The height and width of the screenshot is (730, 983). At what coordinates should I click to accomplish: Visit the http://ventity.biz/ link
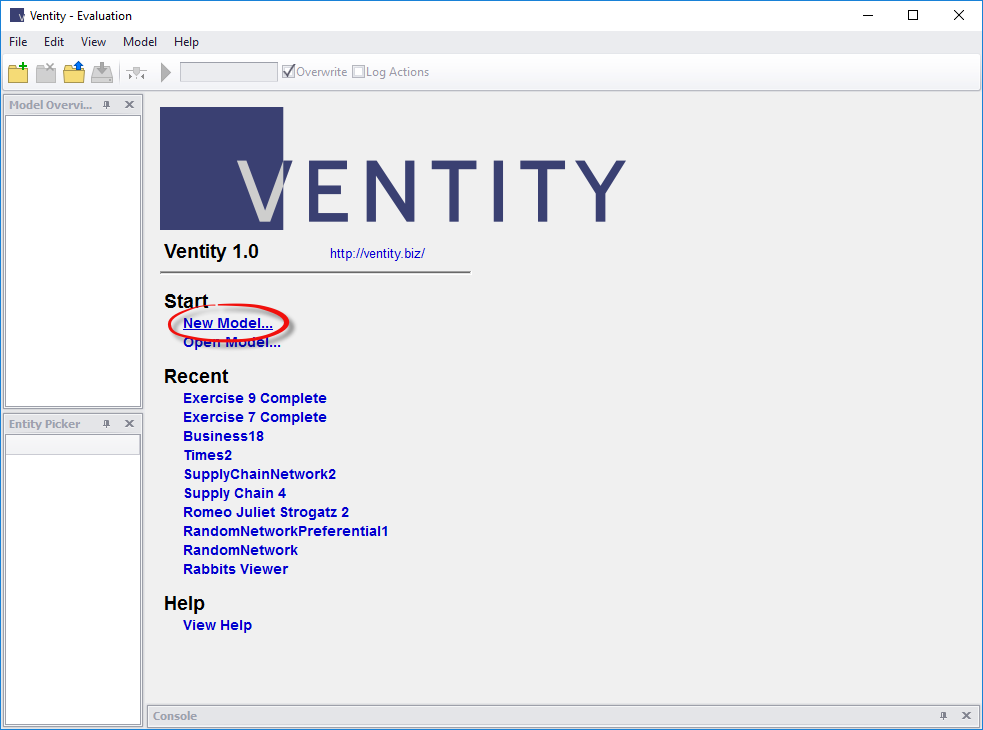click(377, 253)
